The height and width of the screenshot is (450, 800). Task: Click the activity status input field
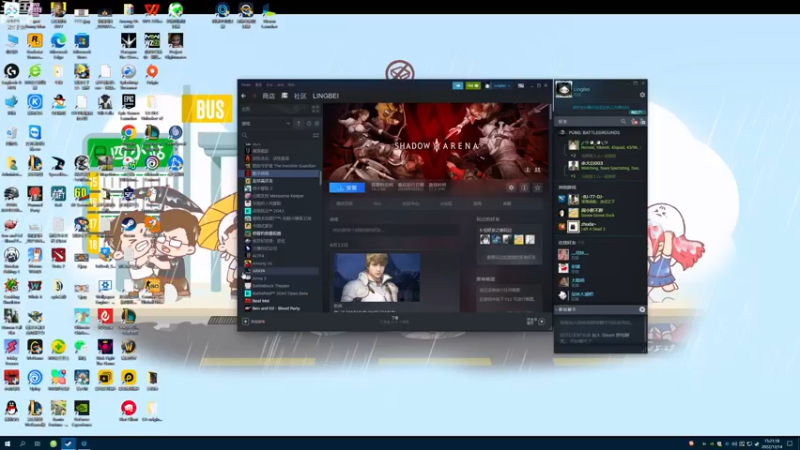(x=394, y=230)
